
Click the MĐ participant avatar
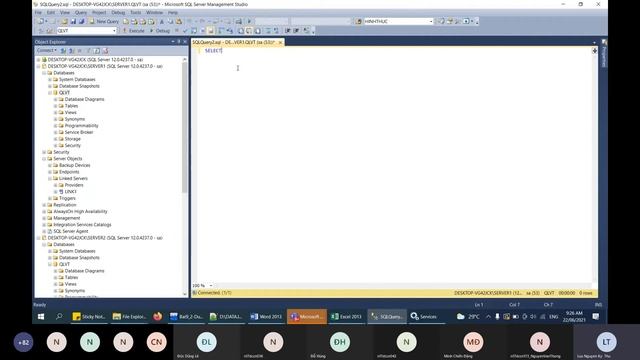click(x=473, y=342)
